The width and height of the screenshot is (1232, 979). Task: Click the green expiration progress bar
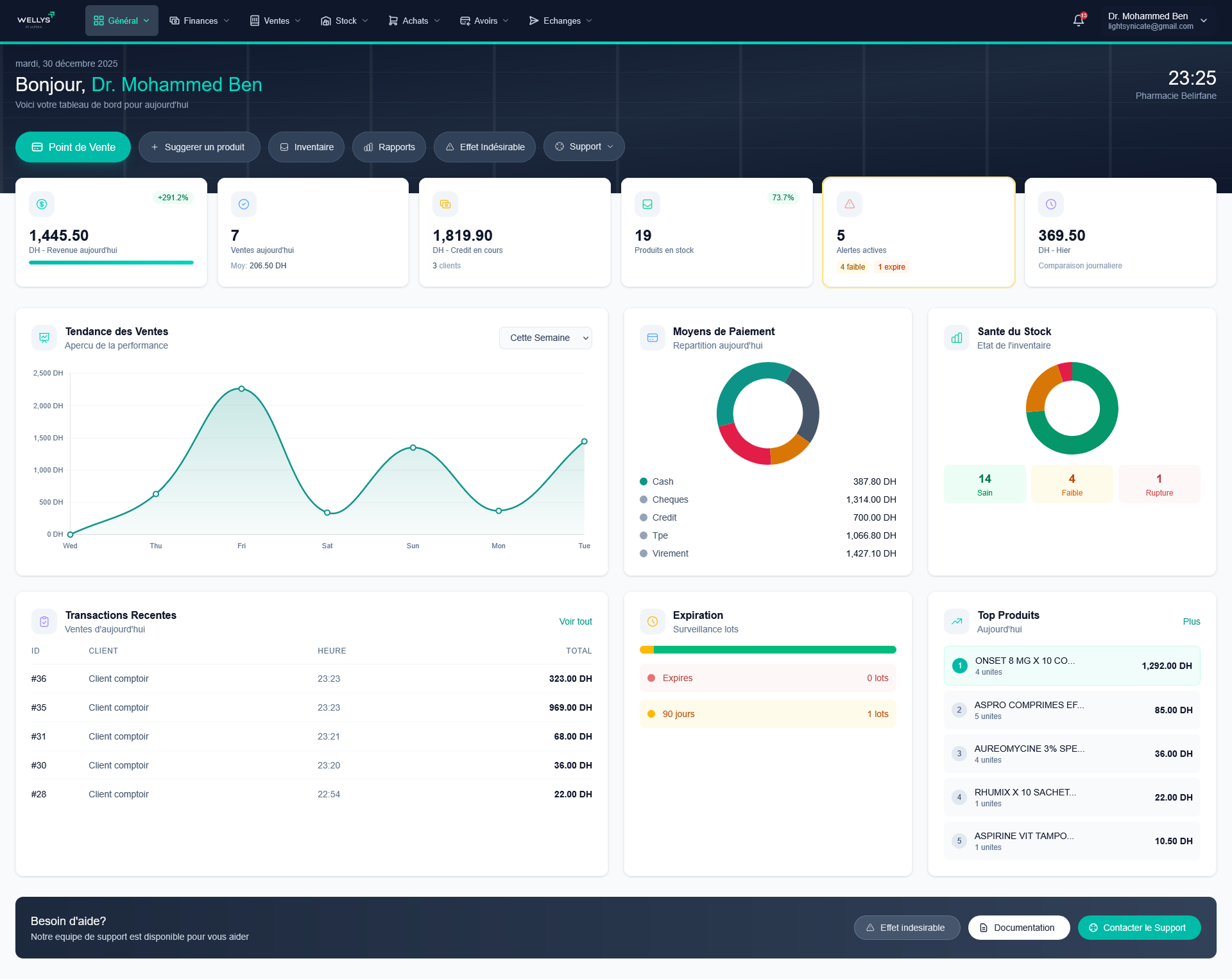[x=774, y=650]
